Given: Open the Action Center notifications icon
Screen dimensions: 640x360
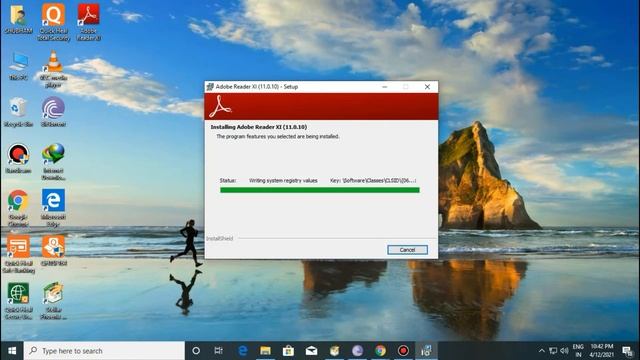Looking at the screenshot, I should click(x=627, y=351).
